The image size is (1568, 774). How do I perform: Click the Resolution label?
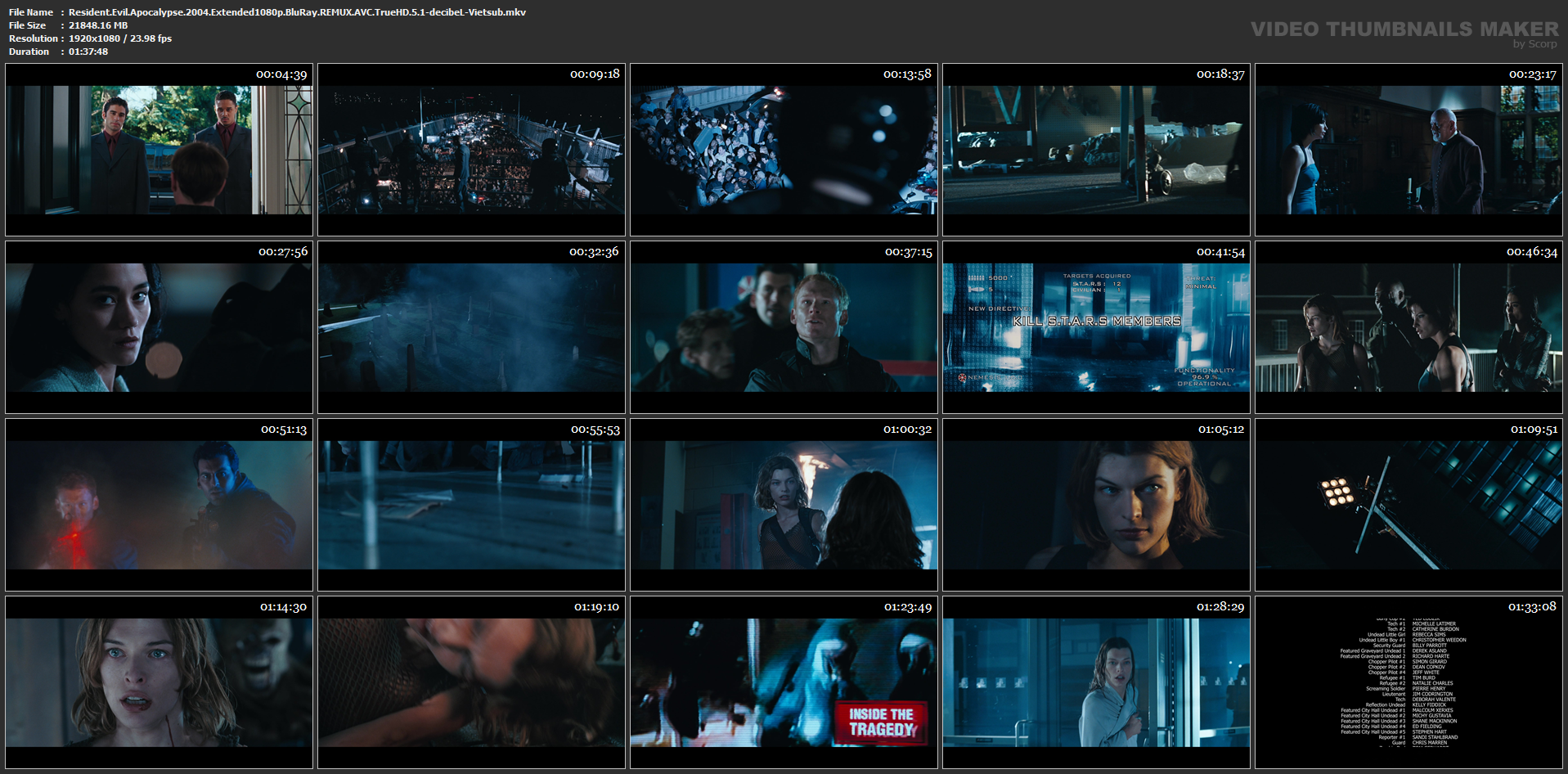pyautogui.click(x=34, y=38)
